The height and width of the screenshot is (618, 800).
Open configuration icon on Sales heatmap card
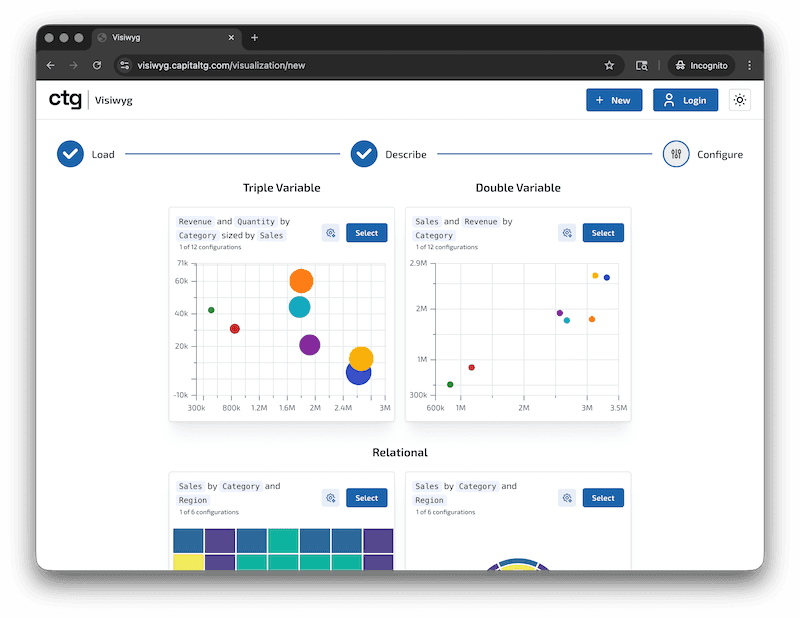(x=330, y=498)
